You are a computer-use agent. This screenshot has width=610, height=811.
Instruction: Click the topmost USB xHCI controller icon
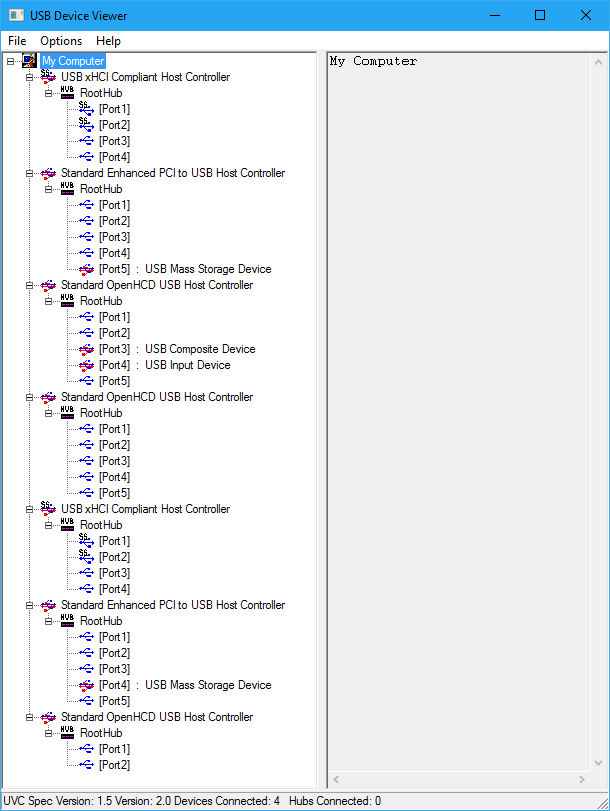pos(48,77)
